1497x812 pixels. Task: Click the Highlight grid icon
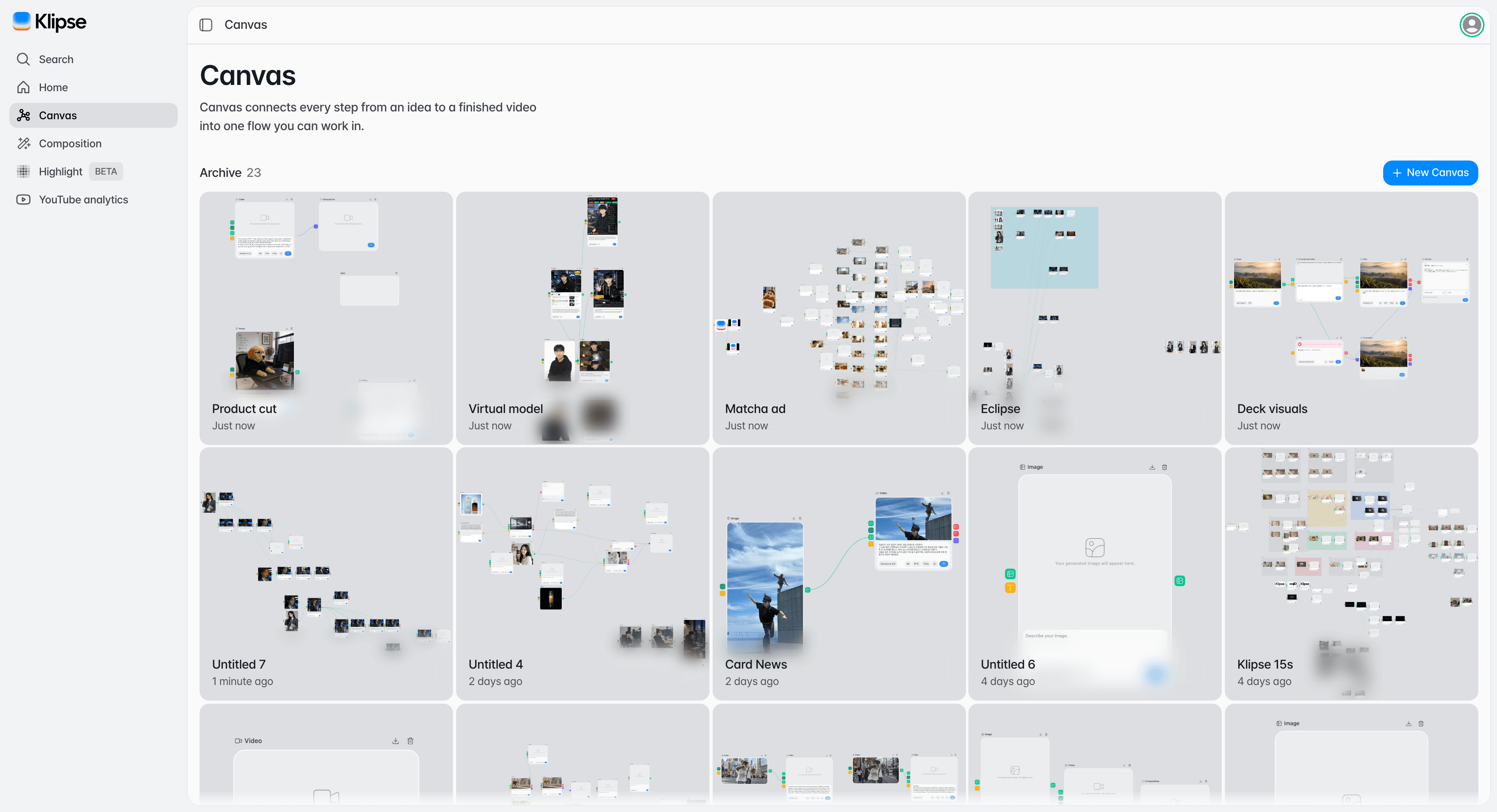(x=23, y=171)
